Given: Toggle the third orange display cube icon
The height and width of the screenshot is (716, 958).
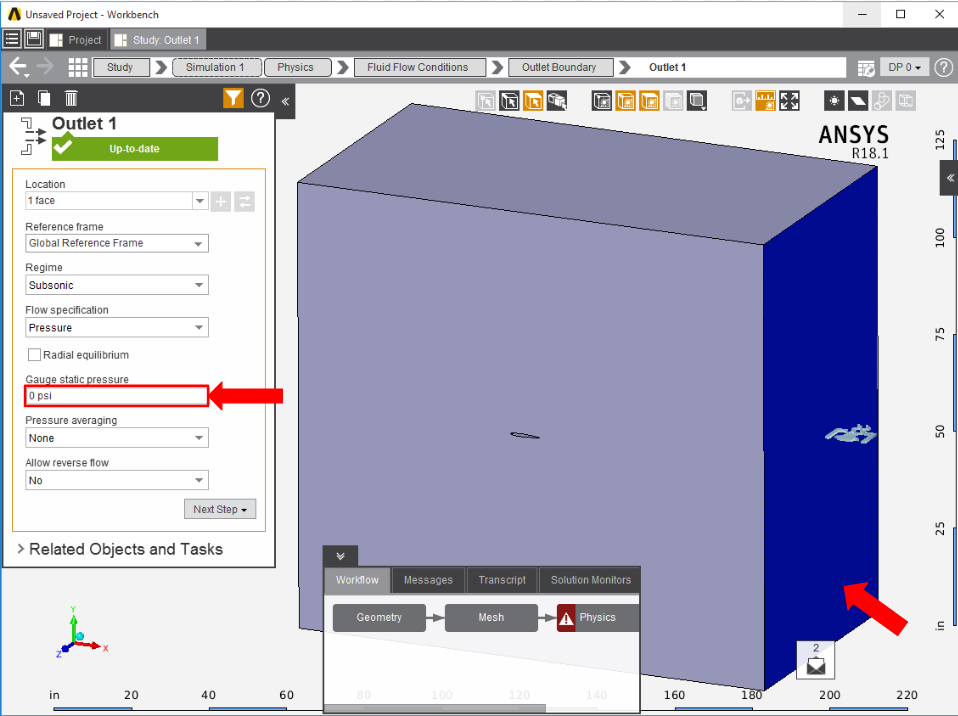Looking at the screenshot, I should 649,101.
